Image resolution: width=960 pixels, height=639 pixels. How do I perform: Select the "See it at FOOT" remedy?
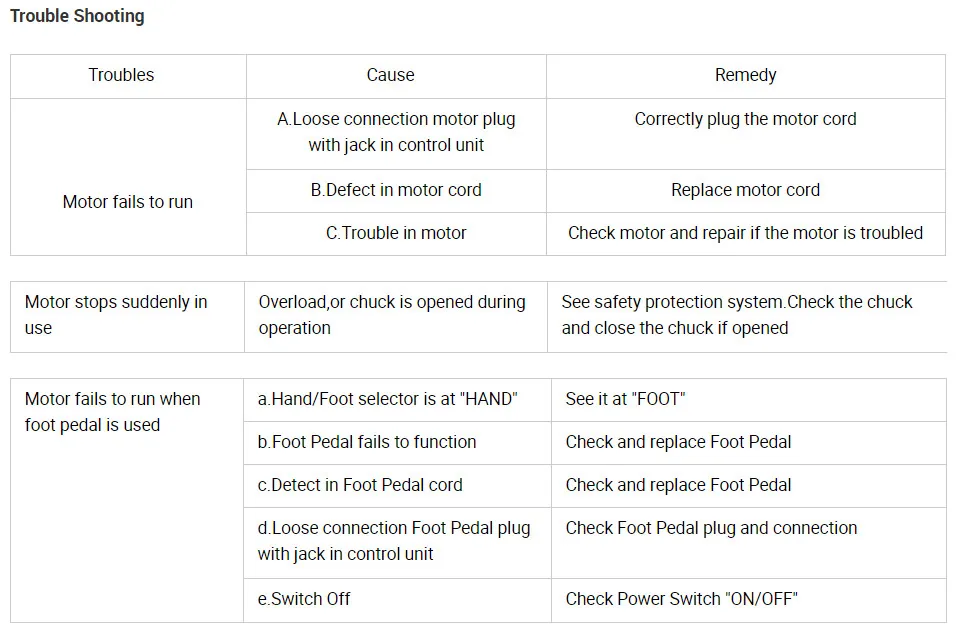pos(625,399)
